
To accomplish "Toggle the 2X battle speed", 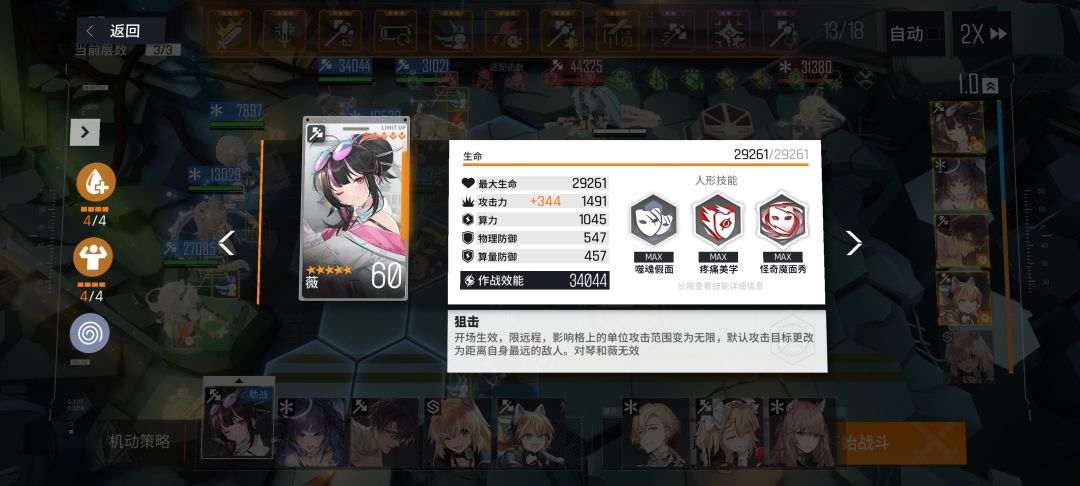I will (982, 34).
